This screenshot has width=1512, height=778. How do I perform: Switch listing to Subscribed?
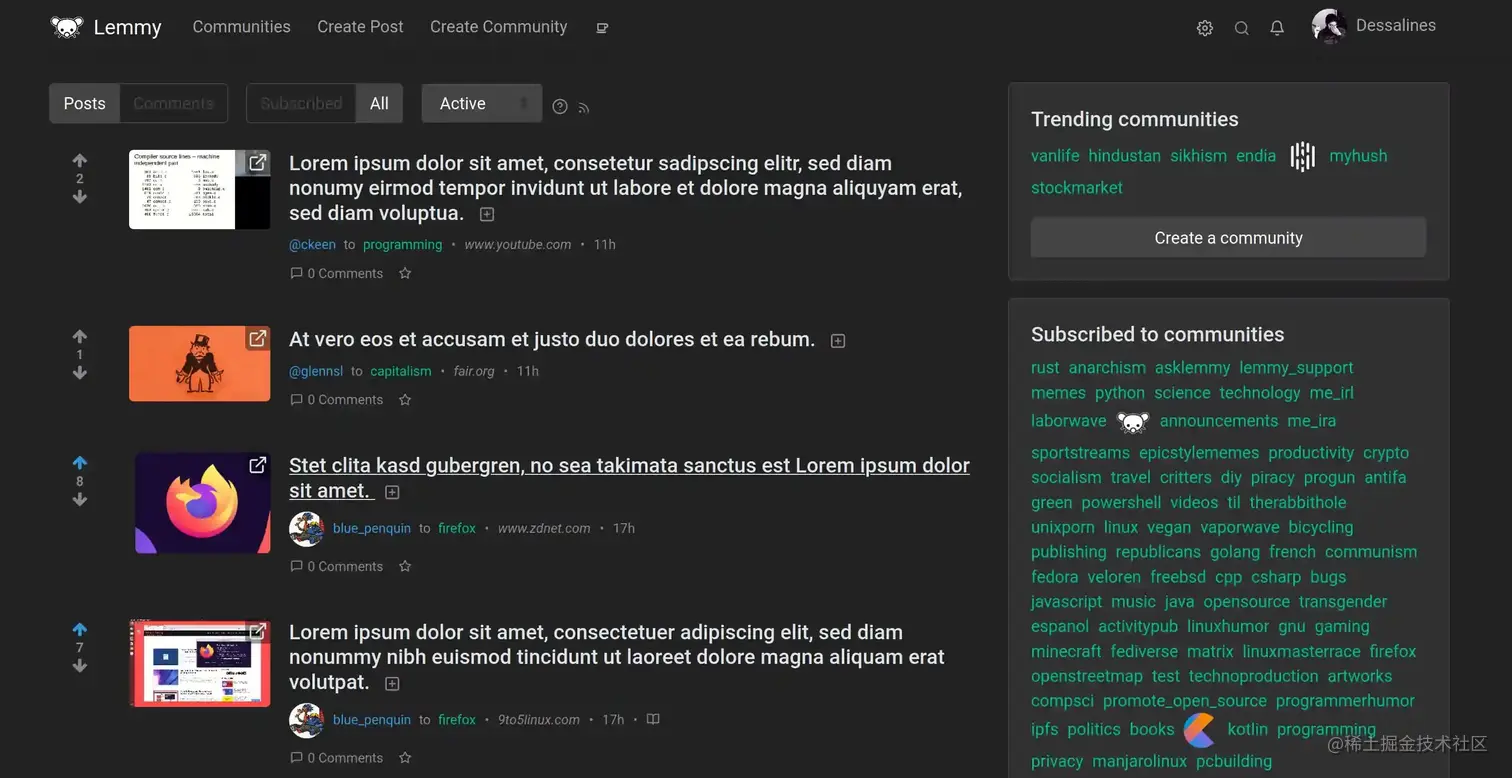[x=301, y=103]
